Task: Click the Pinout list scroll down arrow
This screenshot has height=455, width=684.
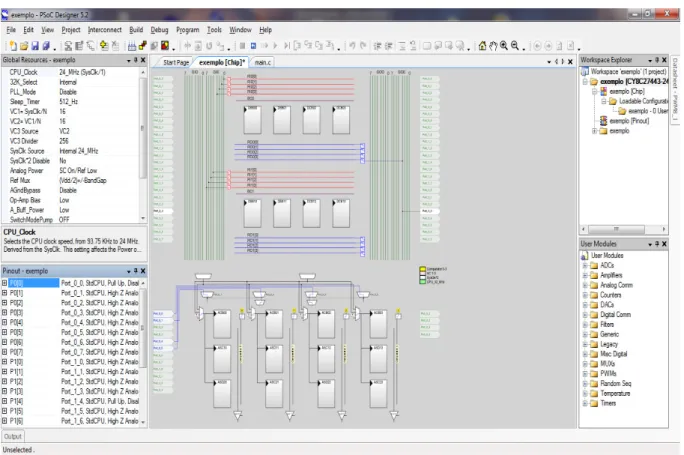Action: coord(143,422)
